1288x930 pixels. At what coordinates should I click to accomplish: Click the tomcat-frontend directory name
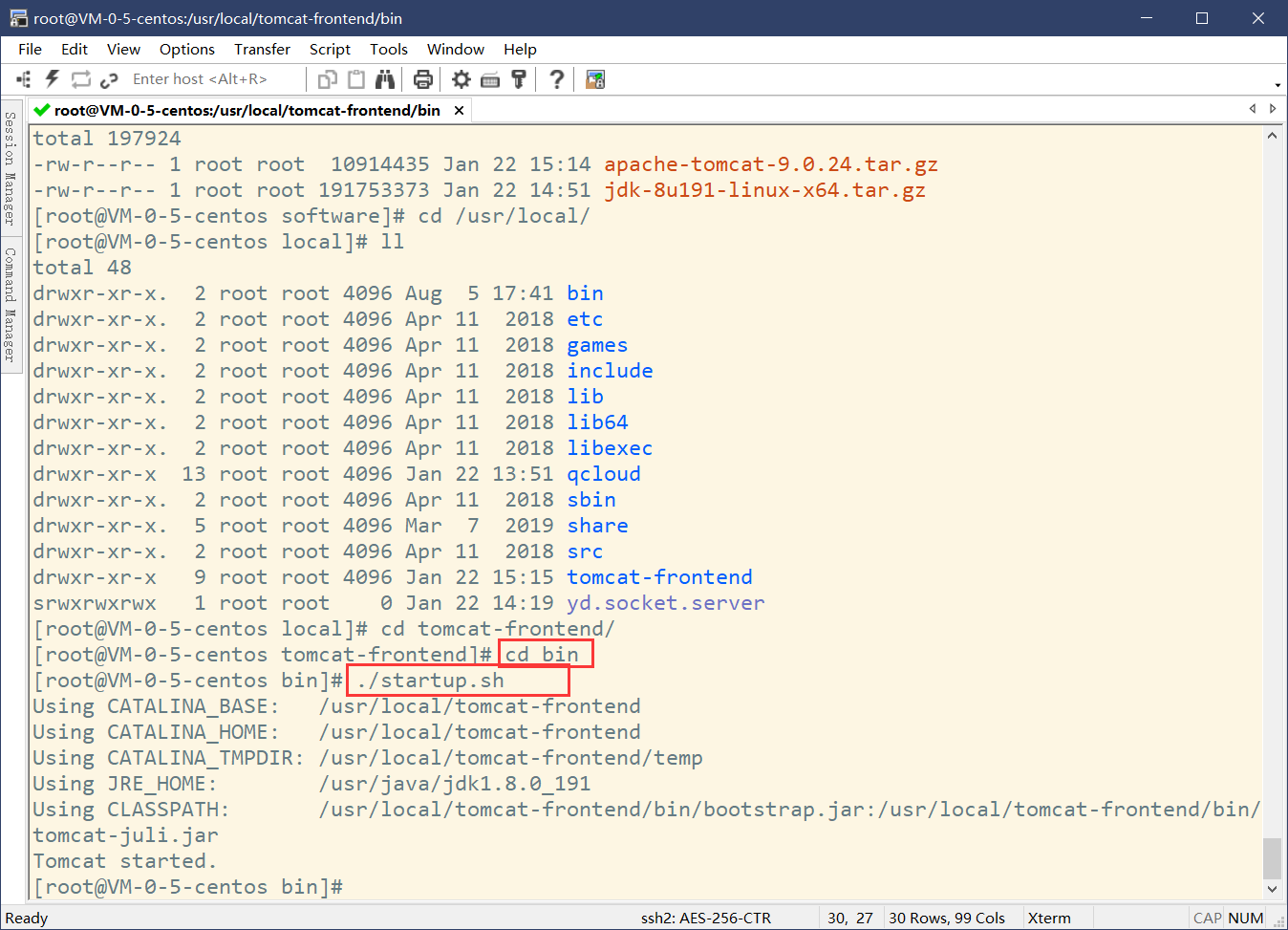[x=659, y=577]
